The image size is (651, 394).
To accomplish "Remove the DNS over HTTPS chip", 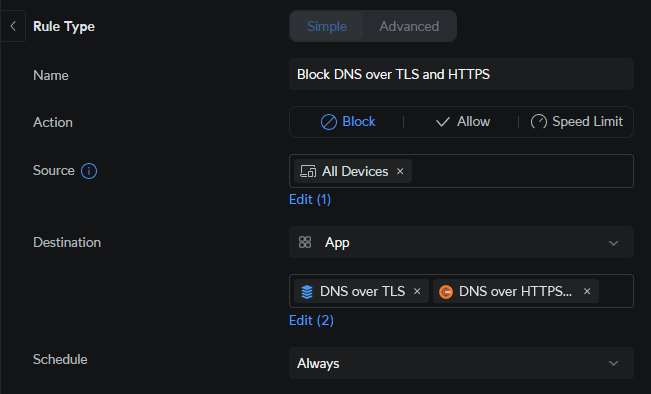I will tap(587, 291).
